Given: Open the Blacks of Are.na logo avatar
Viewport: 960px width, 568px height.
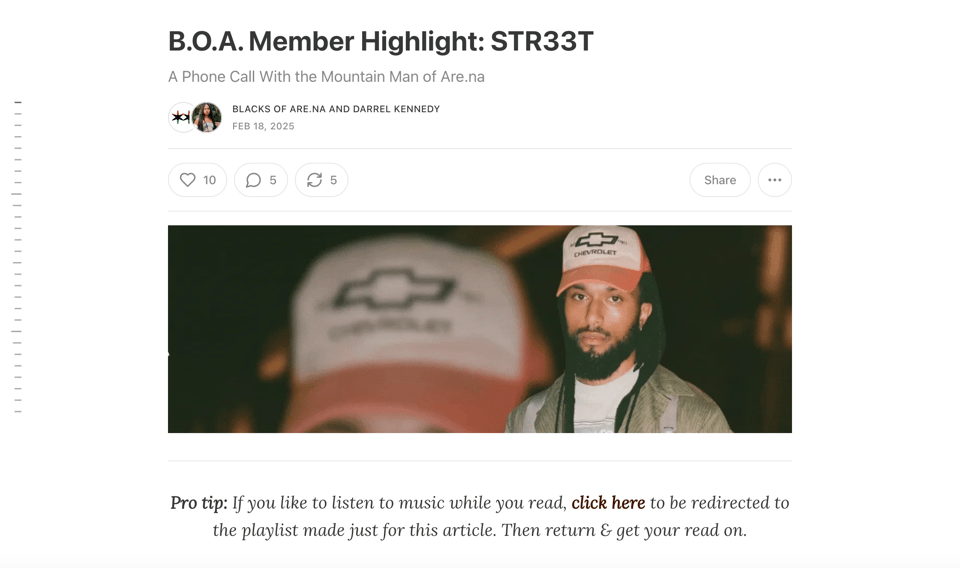Looking at the screenshot, I should point(179,117).
